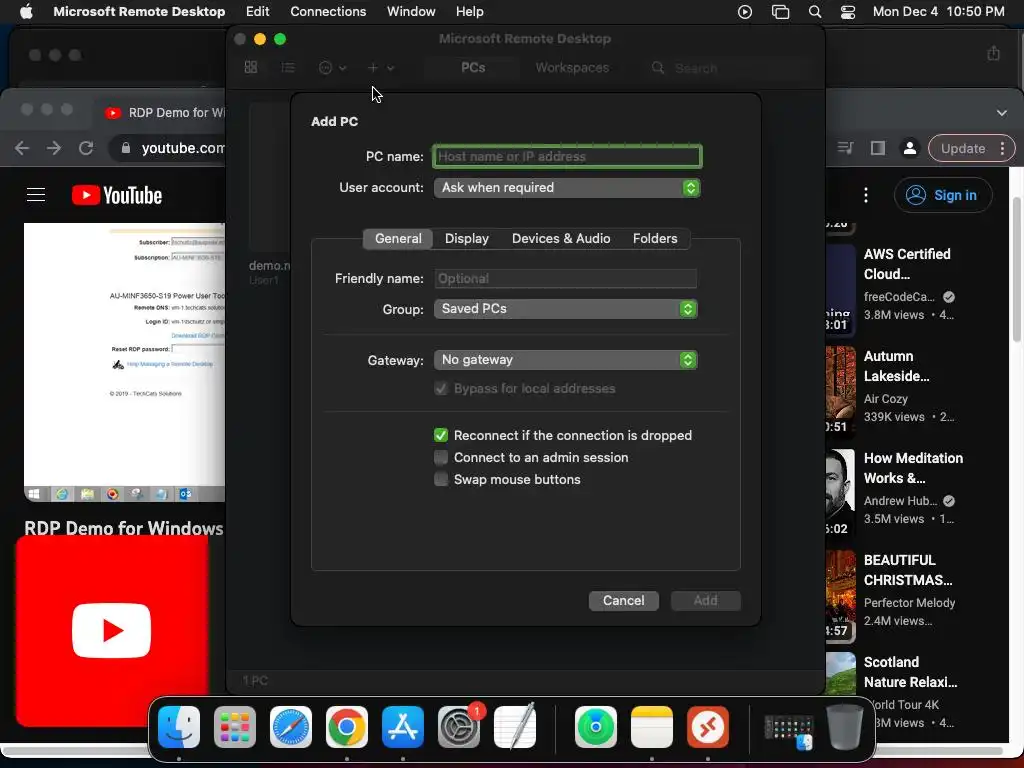Open YouTube settings three-dot menu
Screen dimensions: 1024x768
866,195
